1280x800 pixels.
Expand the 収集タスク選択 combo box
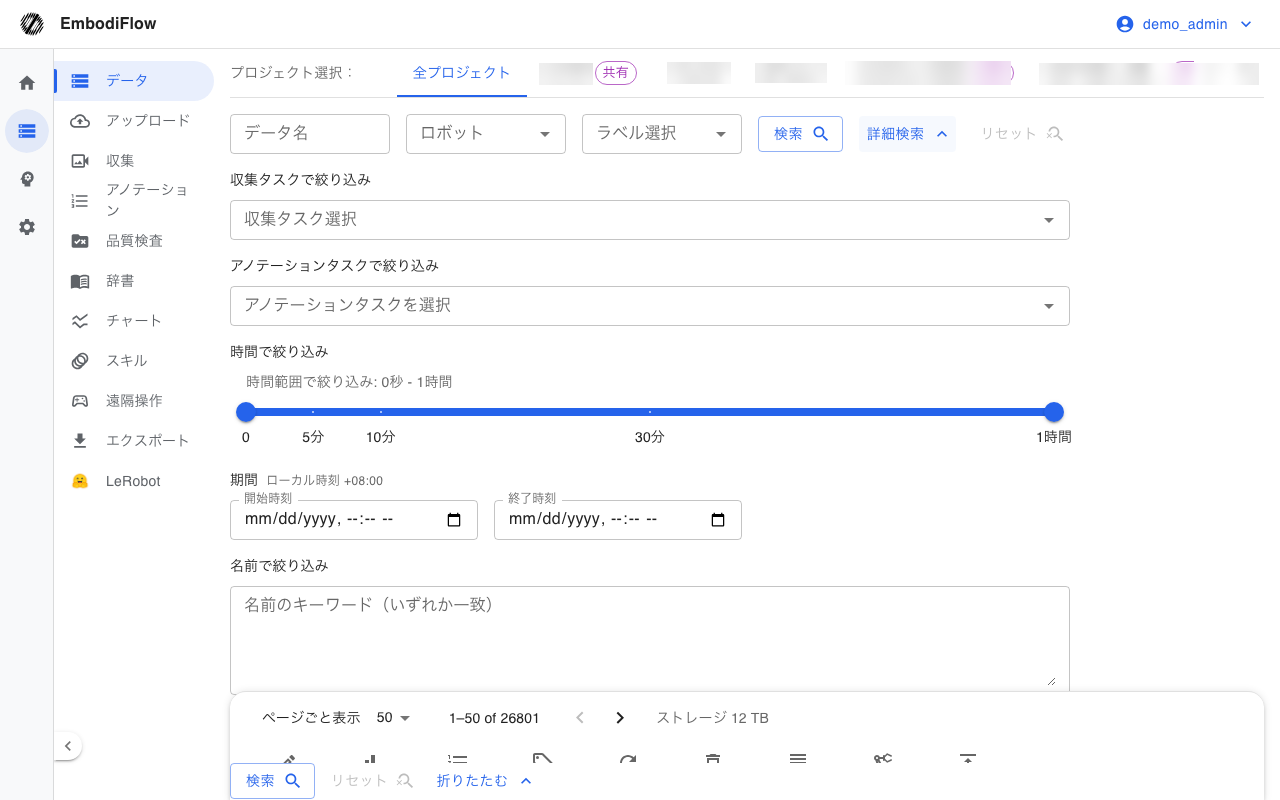(650, 220)
